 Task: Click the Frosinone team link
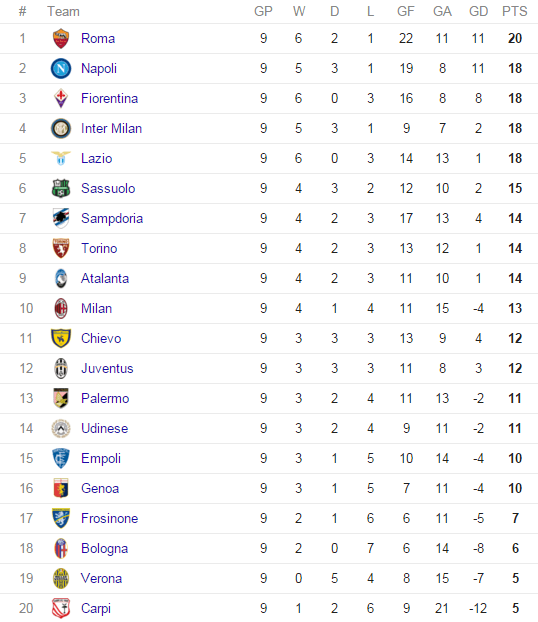click(110, 518)
